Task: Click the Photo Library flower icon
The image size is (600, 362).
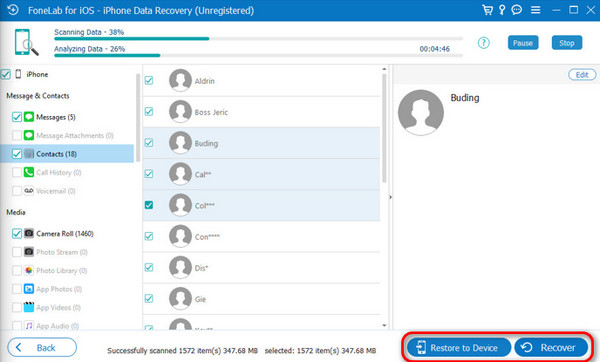Action: click(29, 270)
